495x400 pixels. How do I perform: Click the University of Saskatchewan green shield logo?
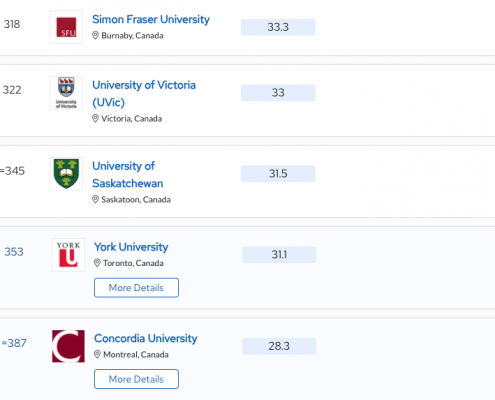point(66,174)
